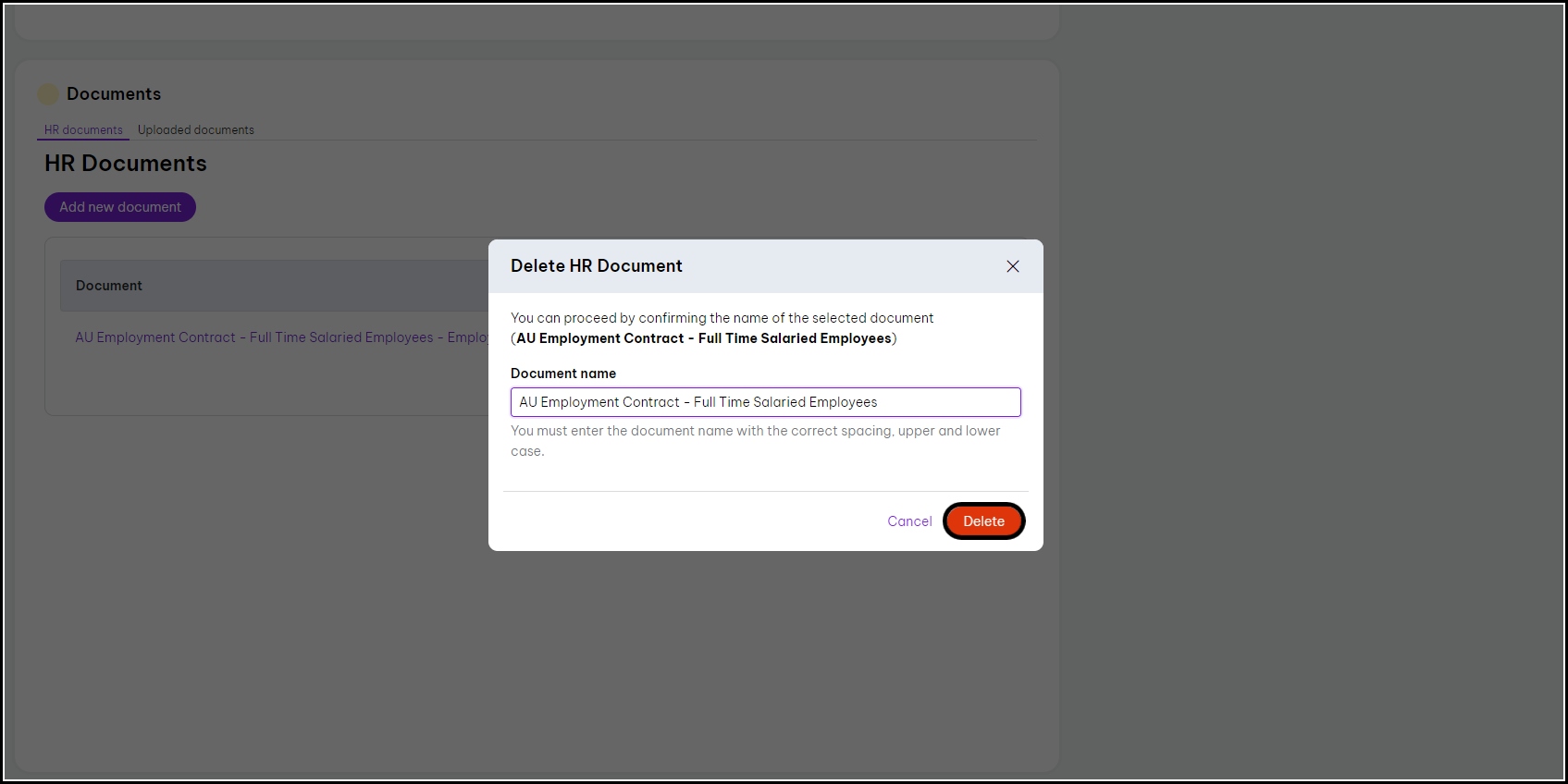
Task: Select the Document column header
Action: tap(109, 286)
